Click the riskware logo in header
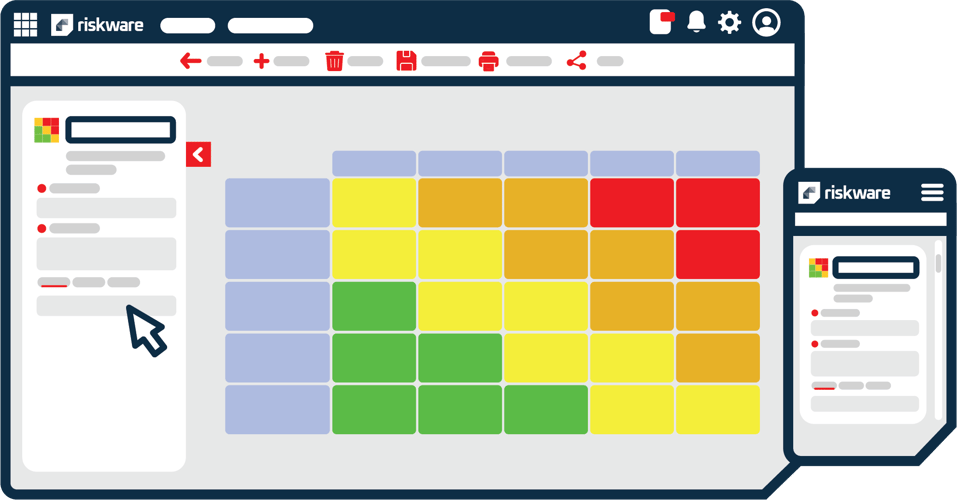Viewport: 957px width, 500px height. pyautogui.click(x=98, y=25)
